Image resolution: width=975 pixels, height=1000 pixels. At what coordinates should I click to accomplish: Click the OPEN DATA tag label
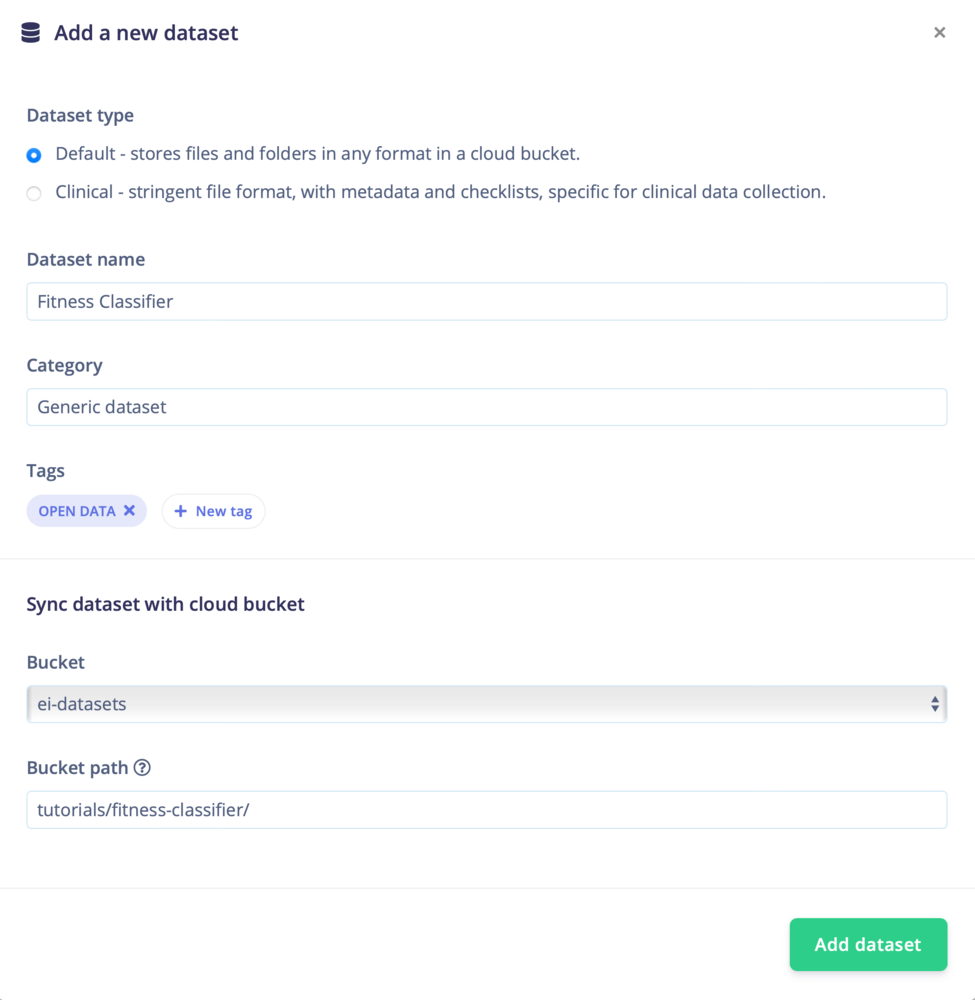(77, 511)
